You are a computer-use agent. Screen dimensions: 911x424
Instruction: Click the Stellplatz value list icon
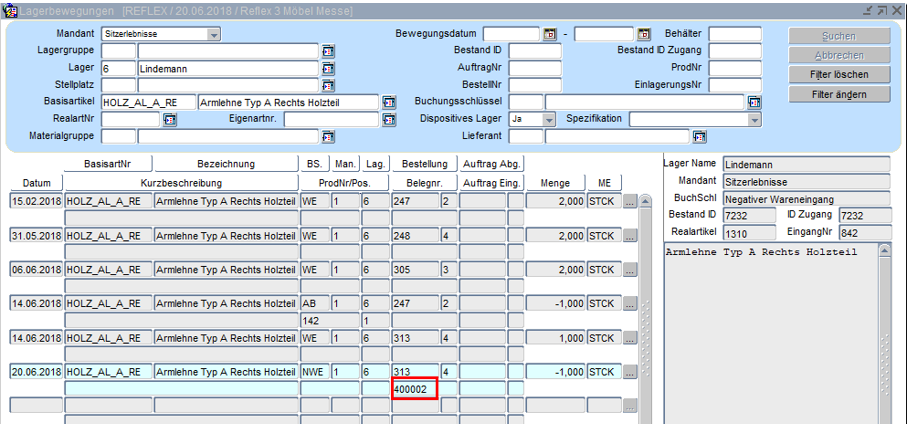(x=327, y=85)
